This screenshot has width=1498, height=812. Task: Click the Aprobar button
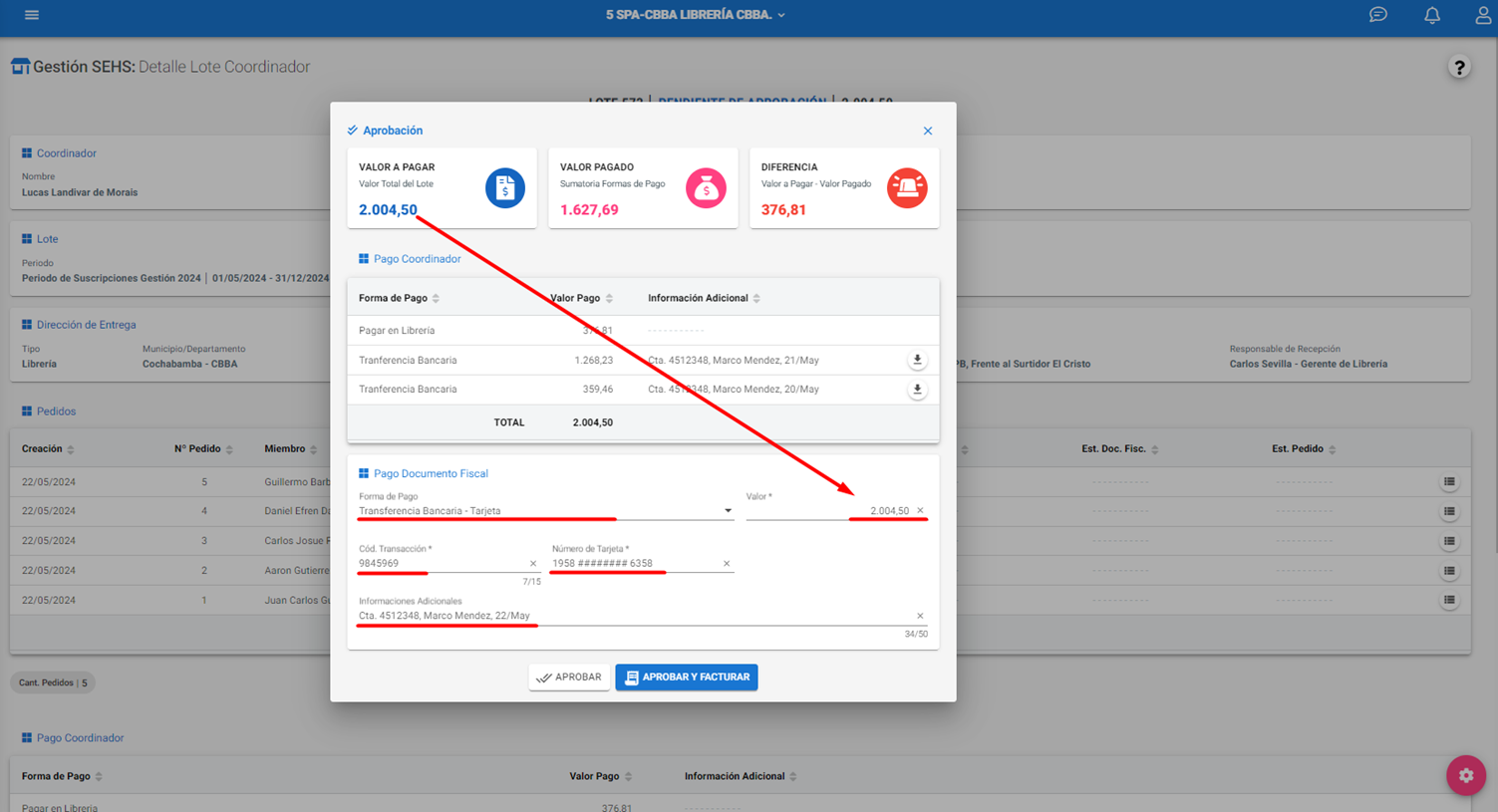(x=569, y=677)
